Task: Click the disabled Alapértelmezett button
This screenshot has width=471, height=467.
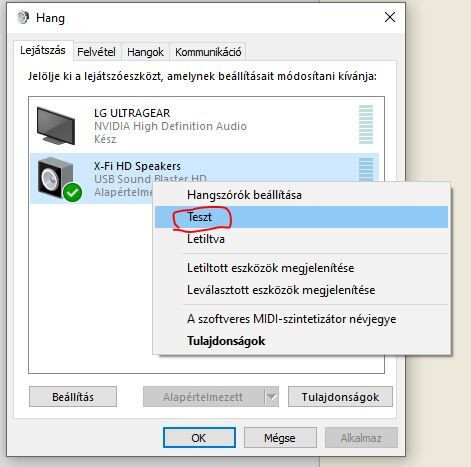Action: click(203, 397)
